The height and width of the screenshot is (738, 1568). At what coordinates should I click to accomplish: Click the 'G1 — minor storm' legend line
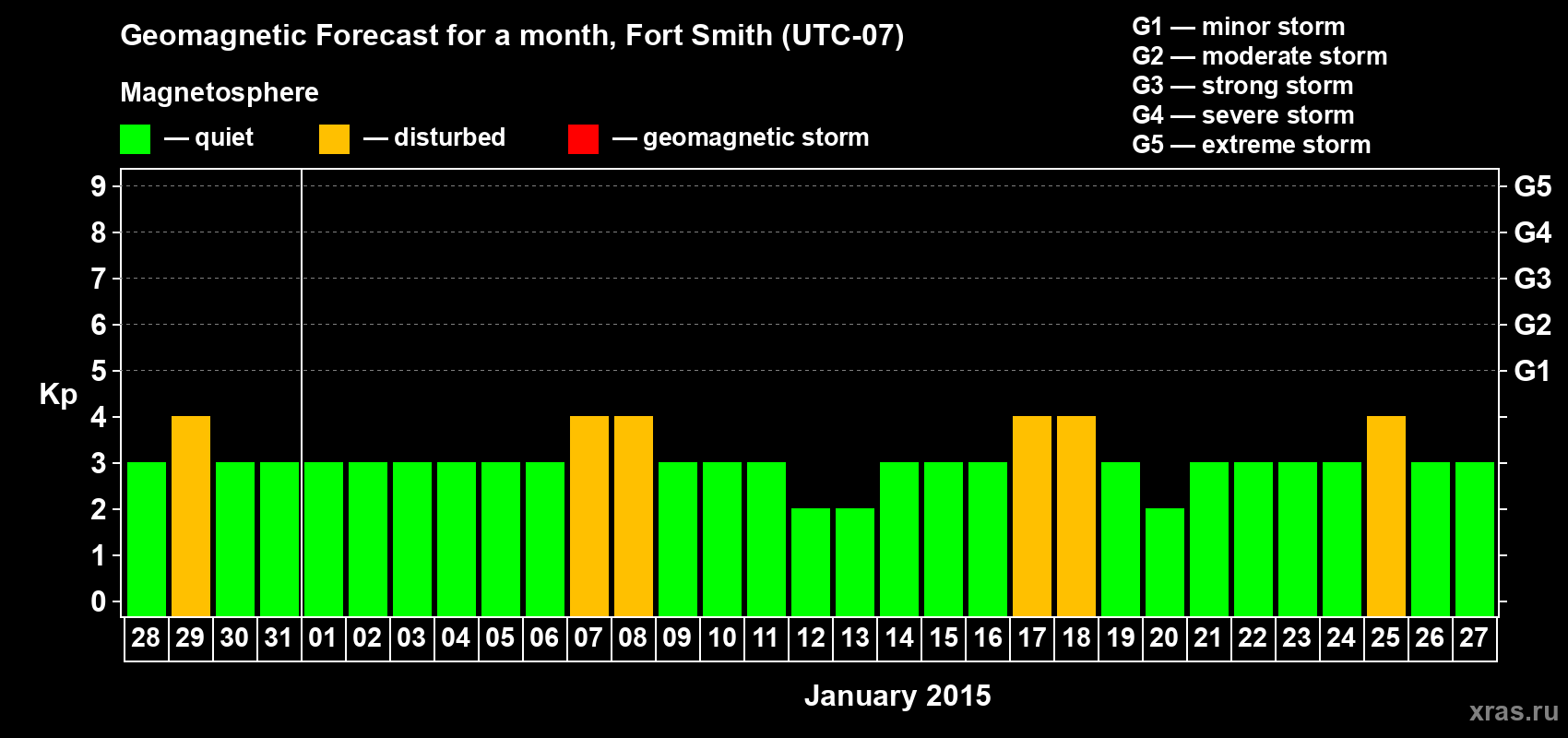1239,27
